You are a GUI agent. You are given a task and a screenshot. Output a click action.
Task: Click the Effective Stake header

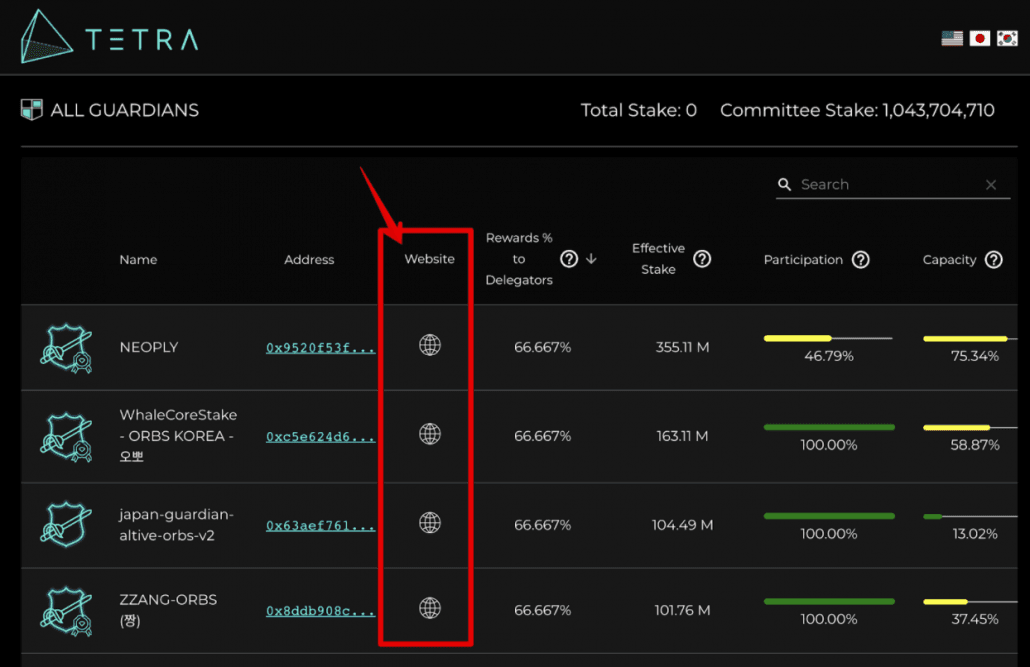click(658, 259)
